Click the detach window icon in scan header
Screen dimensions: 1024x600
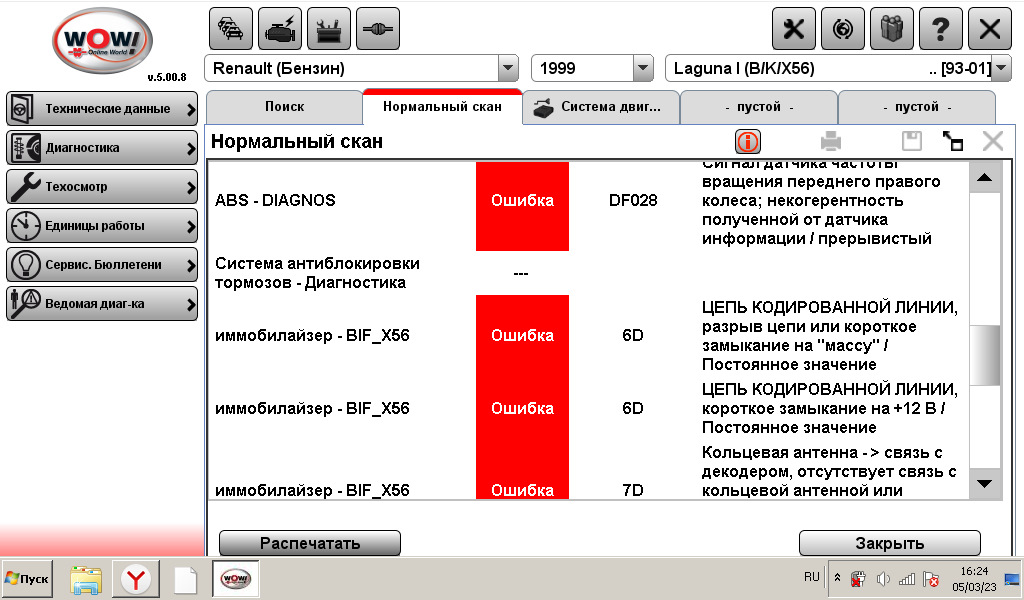click(x=953, y=141)
